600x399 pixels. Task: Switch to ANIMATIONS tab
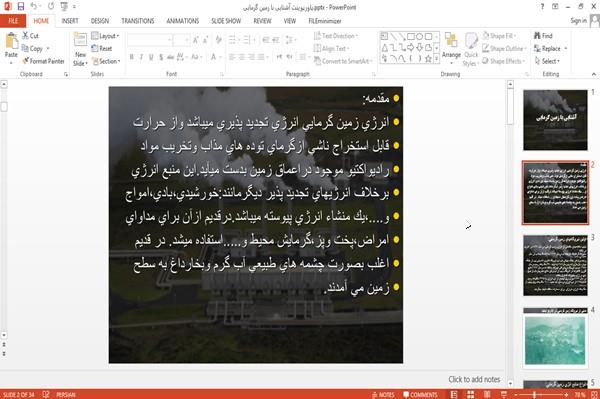pos(183,21)
